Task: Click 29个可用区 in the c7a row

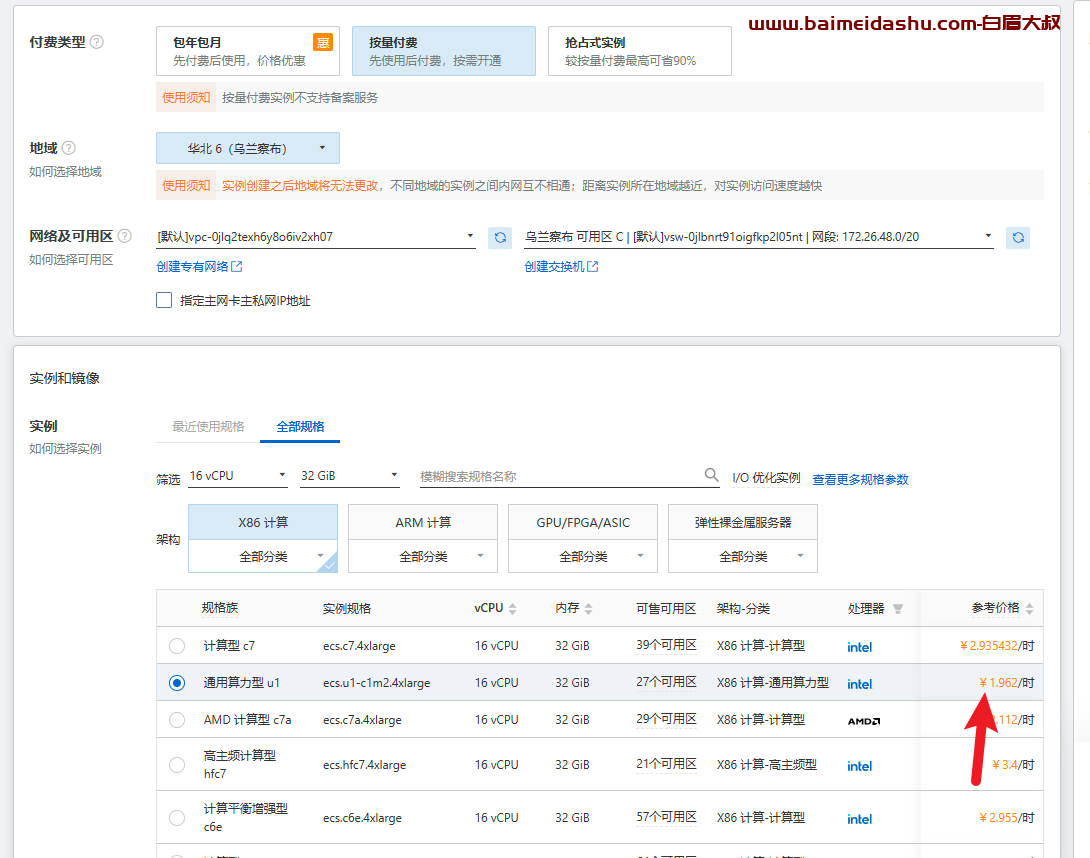Action: (666, 719)
